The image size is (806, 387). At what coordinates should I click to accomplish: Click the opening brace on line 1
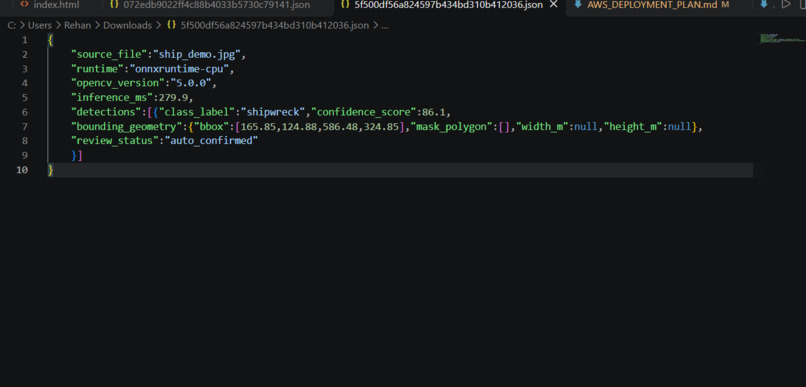pos(50,40)
